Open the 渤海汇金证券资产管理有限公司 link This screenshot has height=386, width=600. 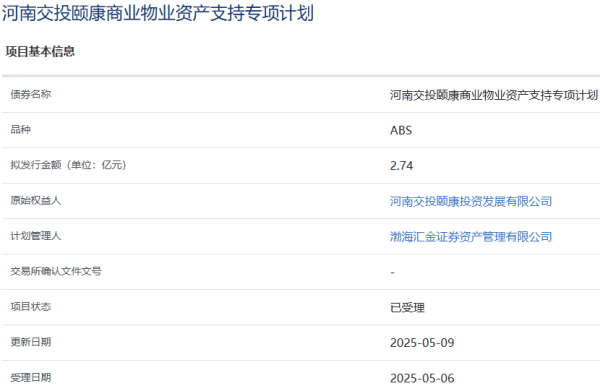pyautogui.click(x=471, y=237)
